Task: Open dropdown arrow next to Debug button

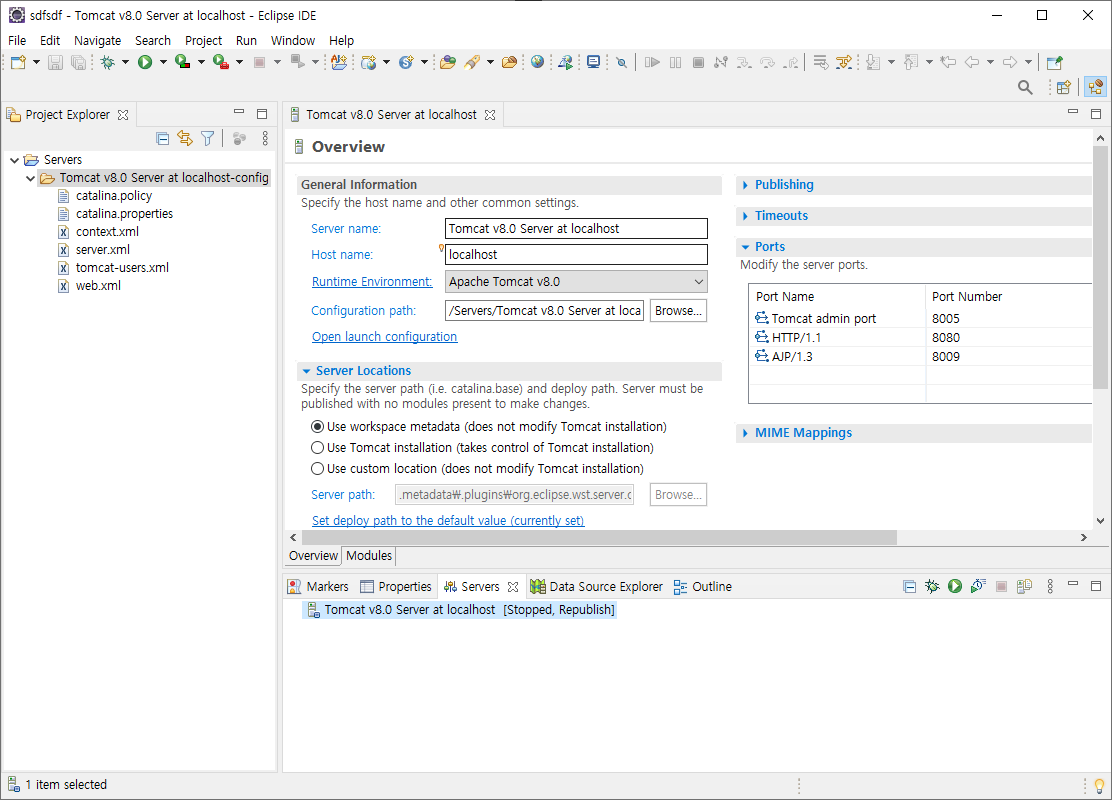Action: pos(126,62)
